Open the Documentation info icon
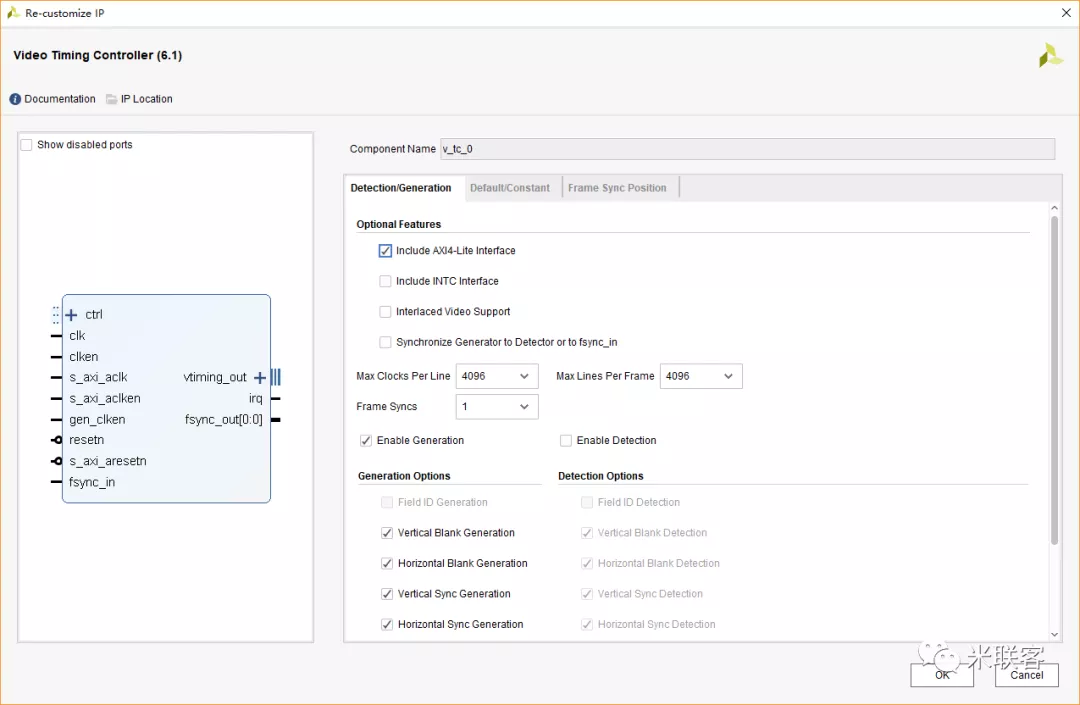This screenshot has height=705, width=1080. [x=15, y=99]
